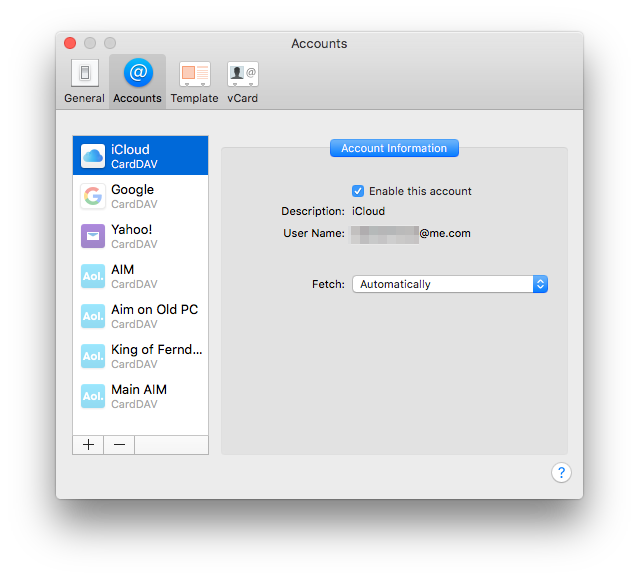Select the Main AIM account name

coord(139,390)
